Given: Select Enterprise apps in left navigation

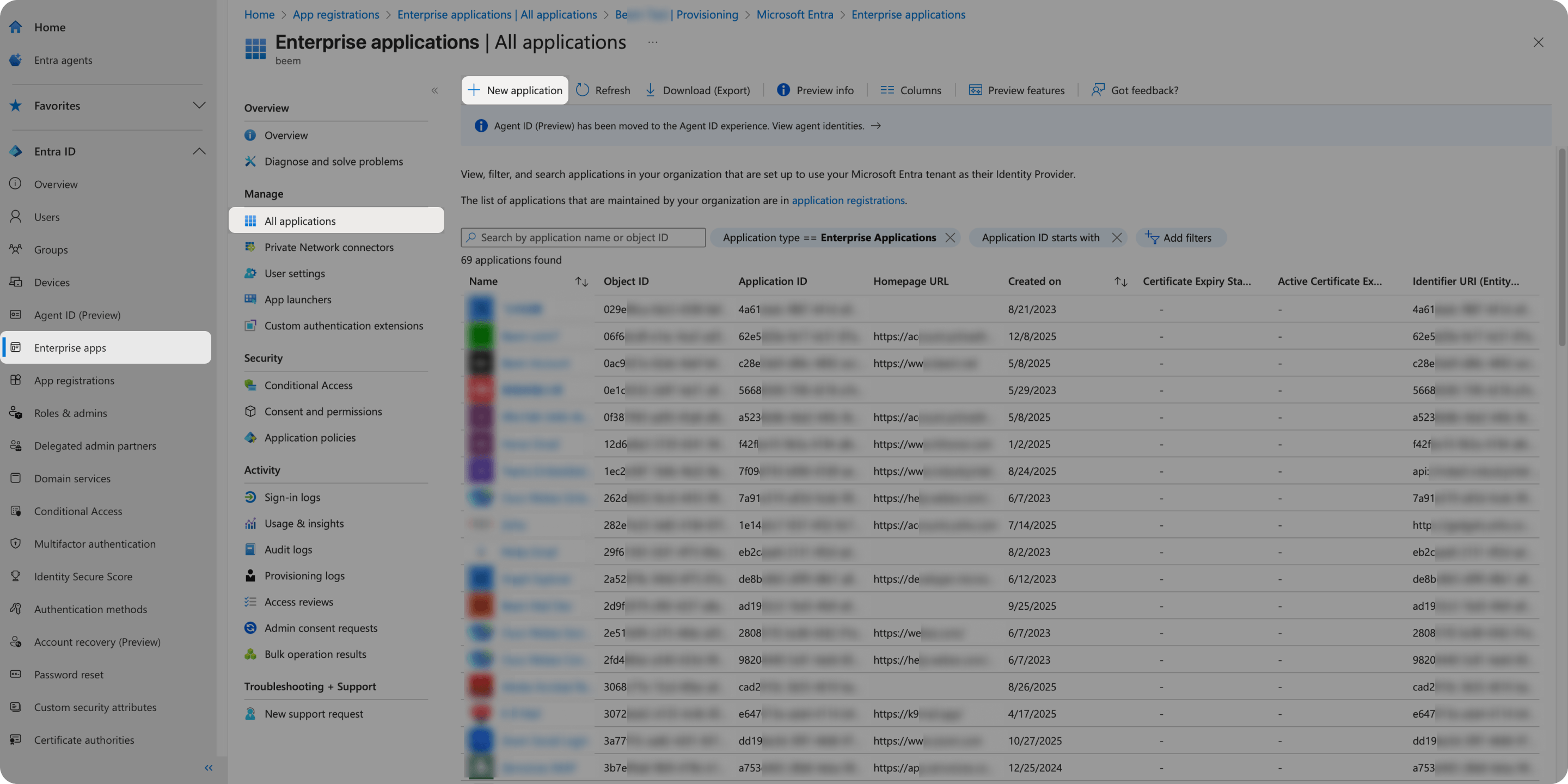Looking at the screenshot, I should tap(106, 347).
